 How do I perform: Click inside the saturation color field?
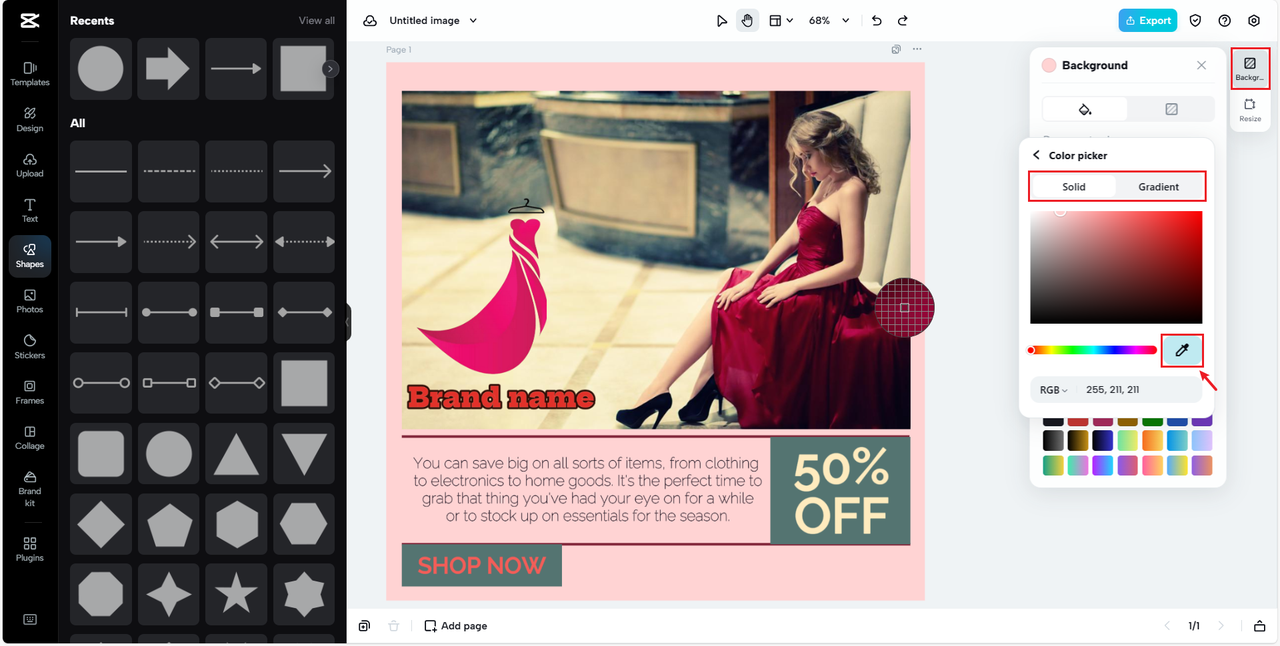tap(1116, 267)
